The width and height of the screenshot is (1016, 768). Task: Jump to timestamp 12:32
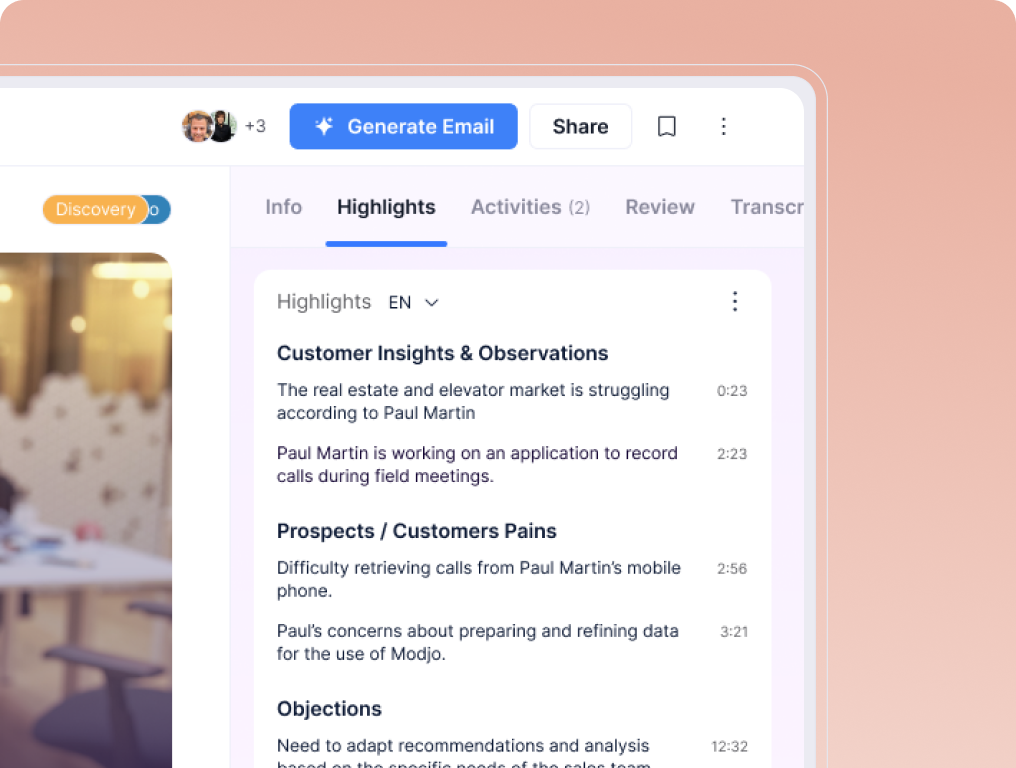click(729, 746)
